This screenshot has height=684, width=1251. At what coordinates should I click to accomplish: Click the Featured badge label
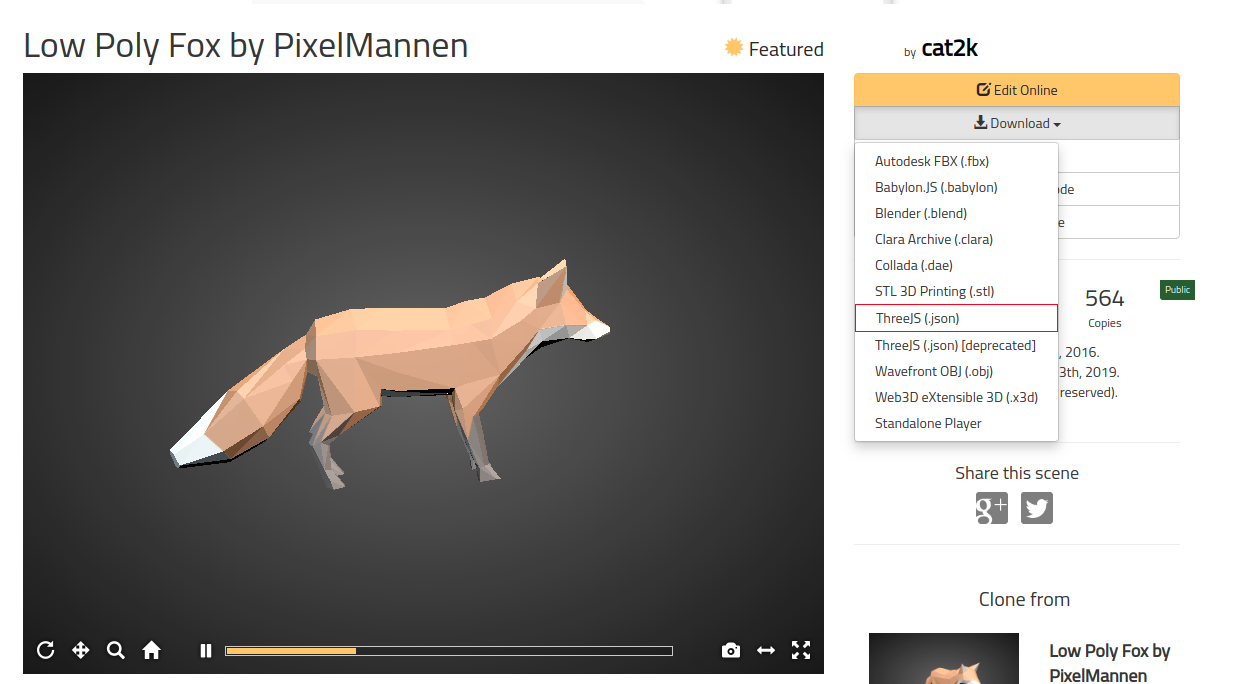tap(774, 49)
